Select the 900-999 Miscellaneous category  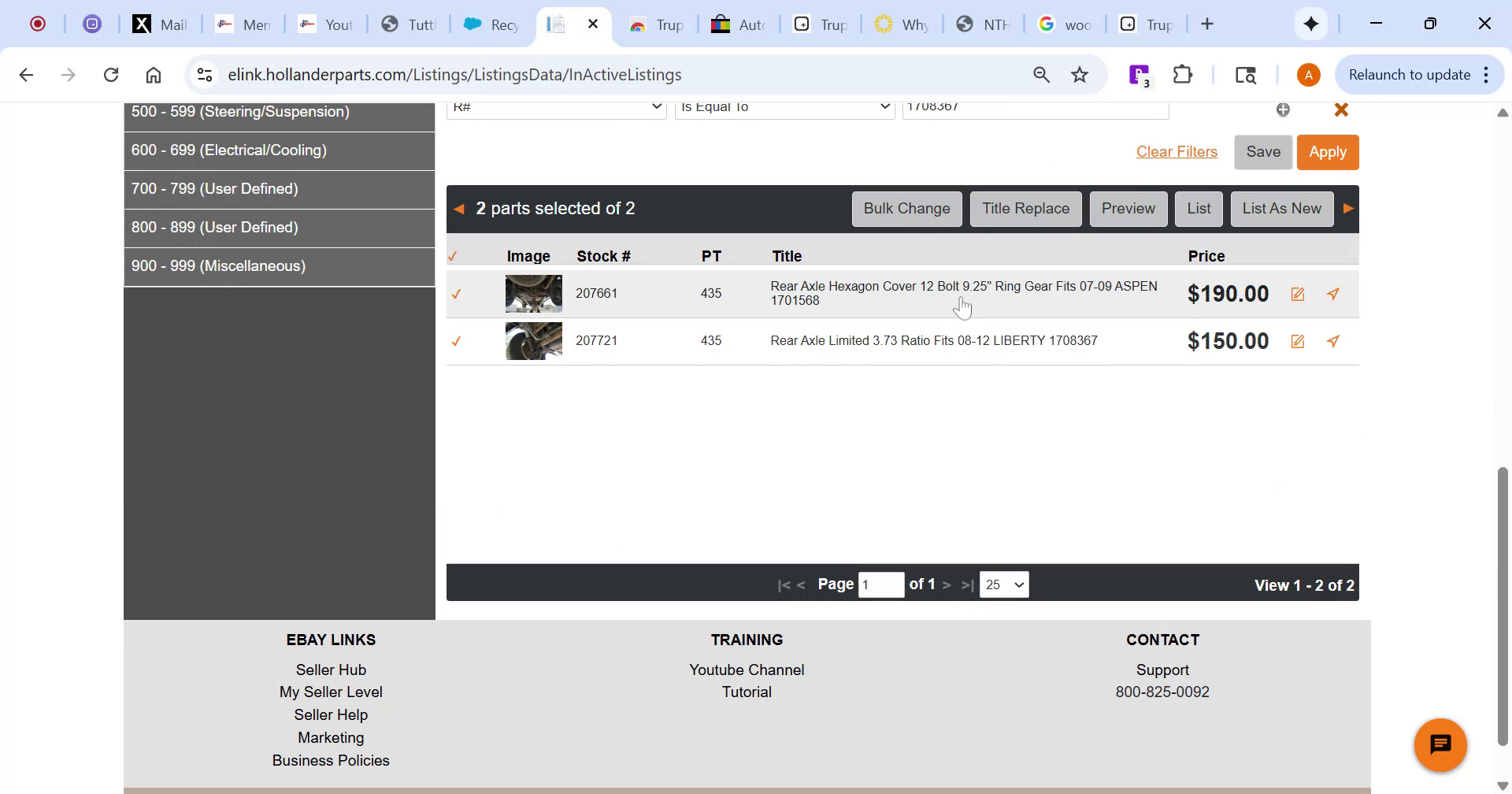point(218,266)
